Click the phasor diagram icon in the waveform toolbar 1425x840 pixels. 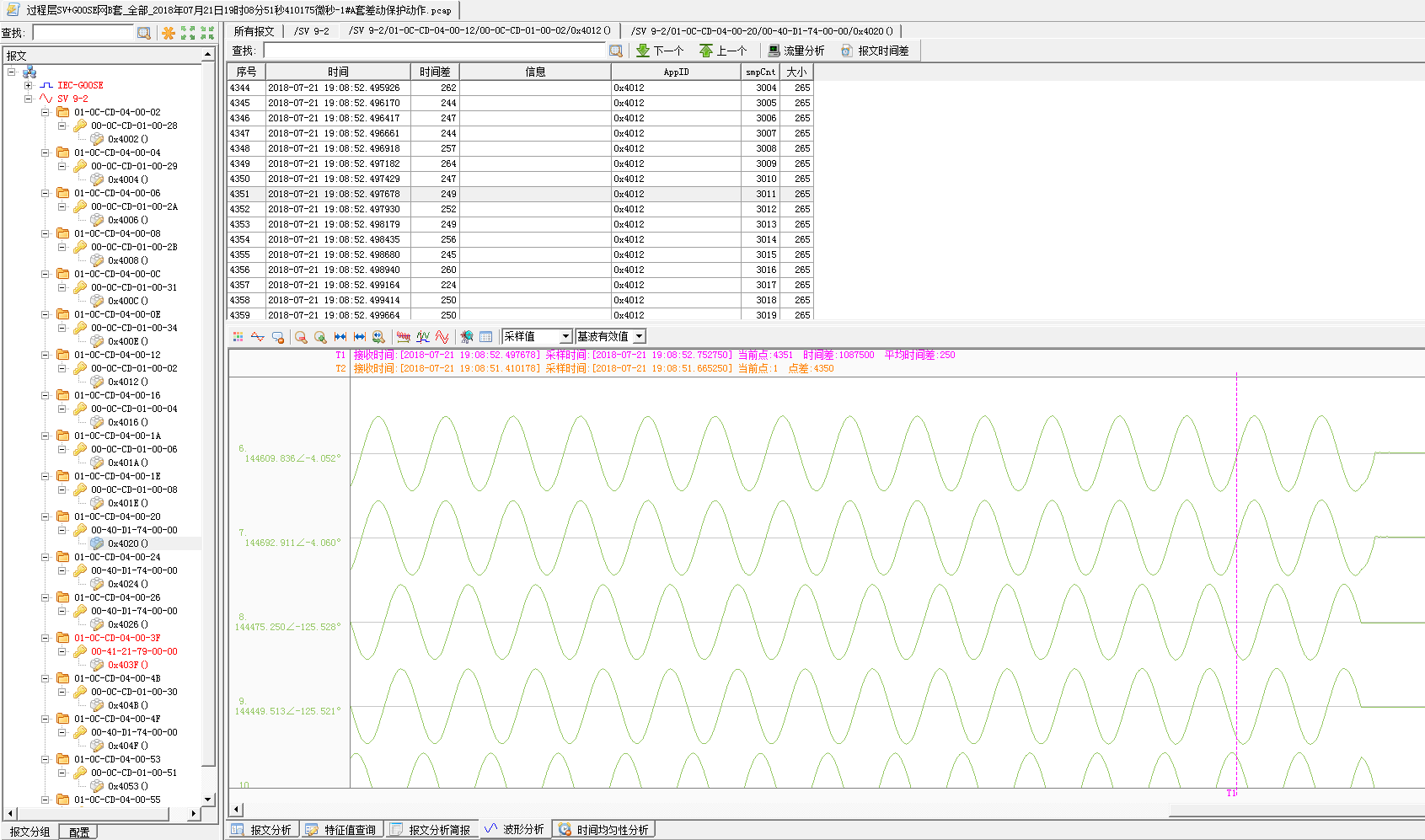point(467,337)
